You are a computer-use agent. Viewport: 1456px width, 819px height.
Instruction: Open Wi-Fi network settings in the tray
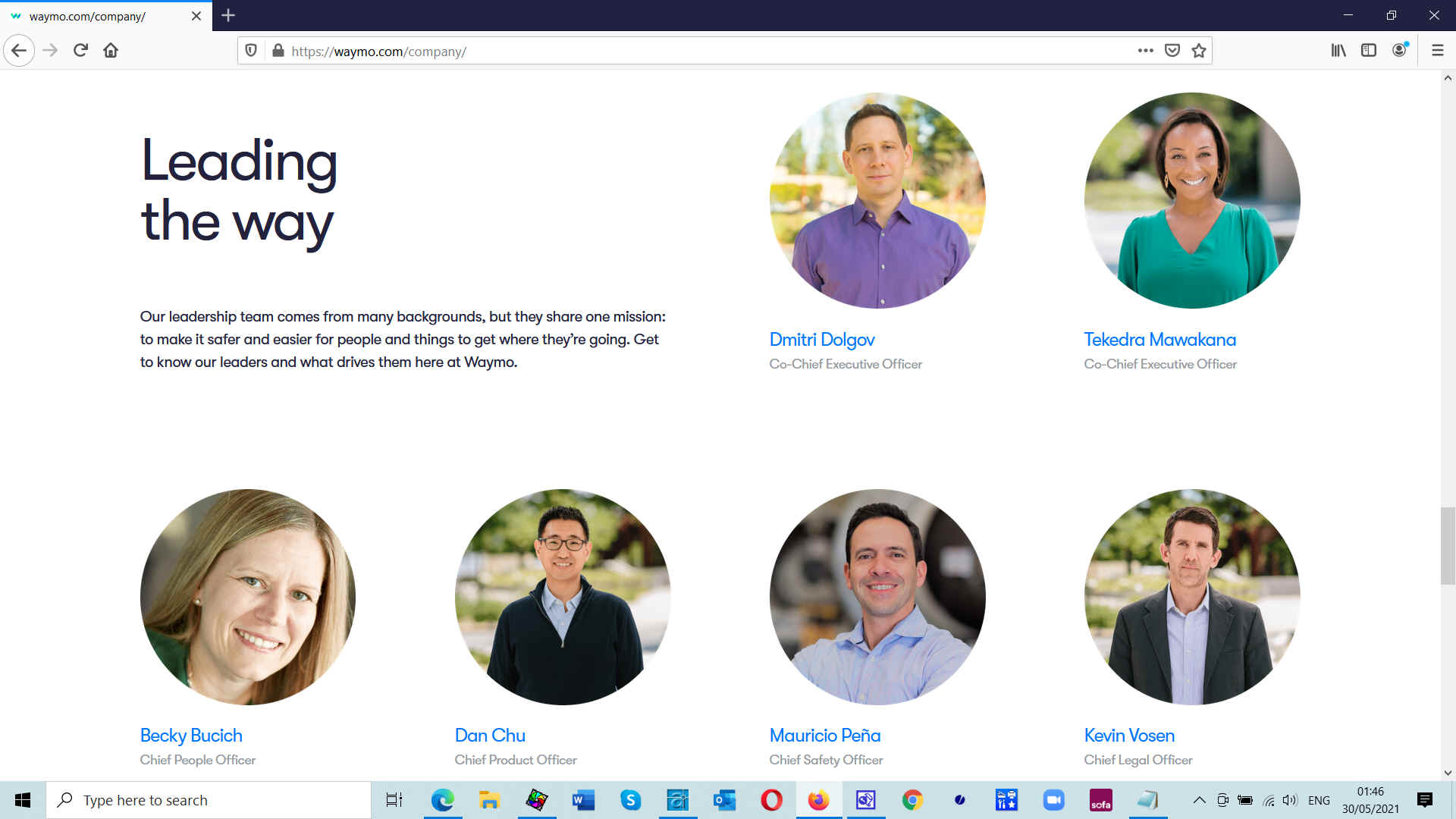click(1268, 800)
